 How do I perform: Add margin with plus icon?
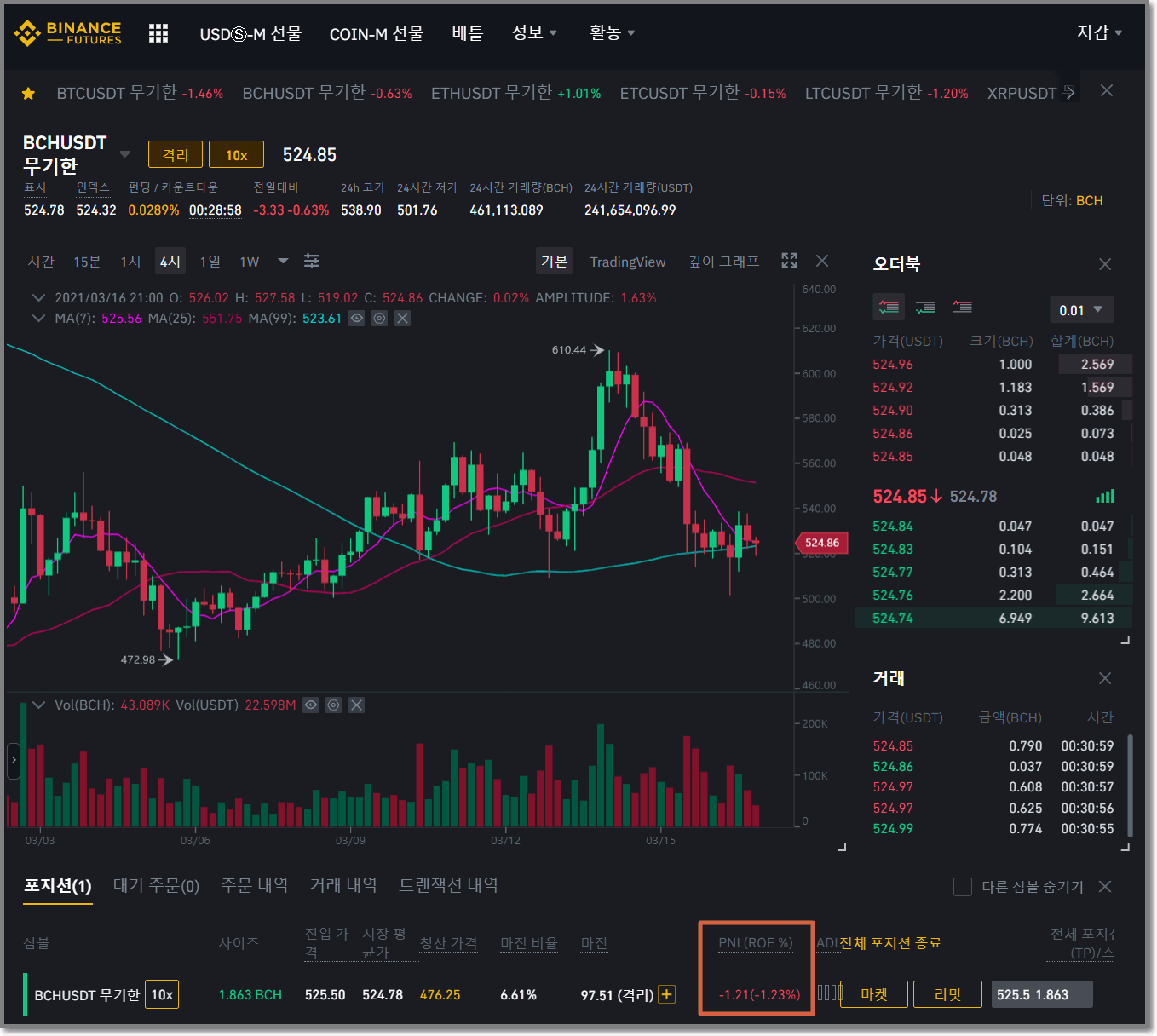click(x=667, y=994)
